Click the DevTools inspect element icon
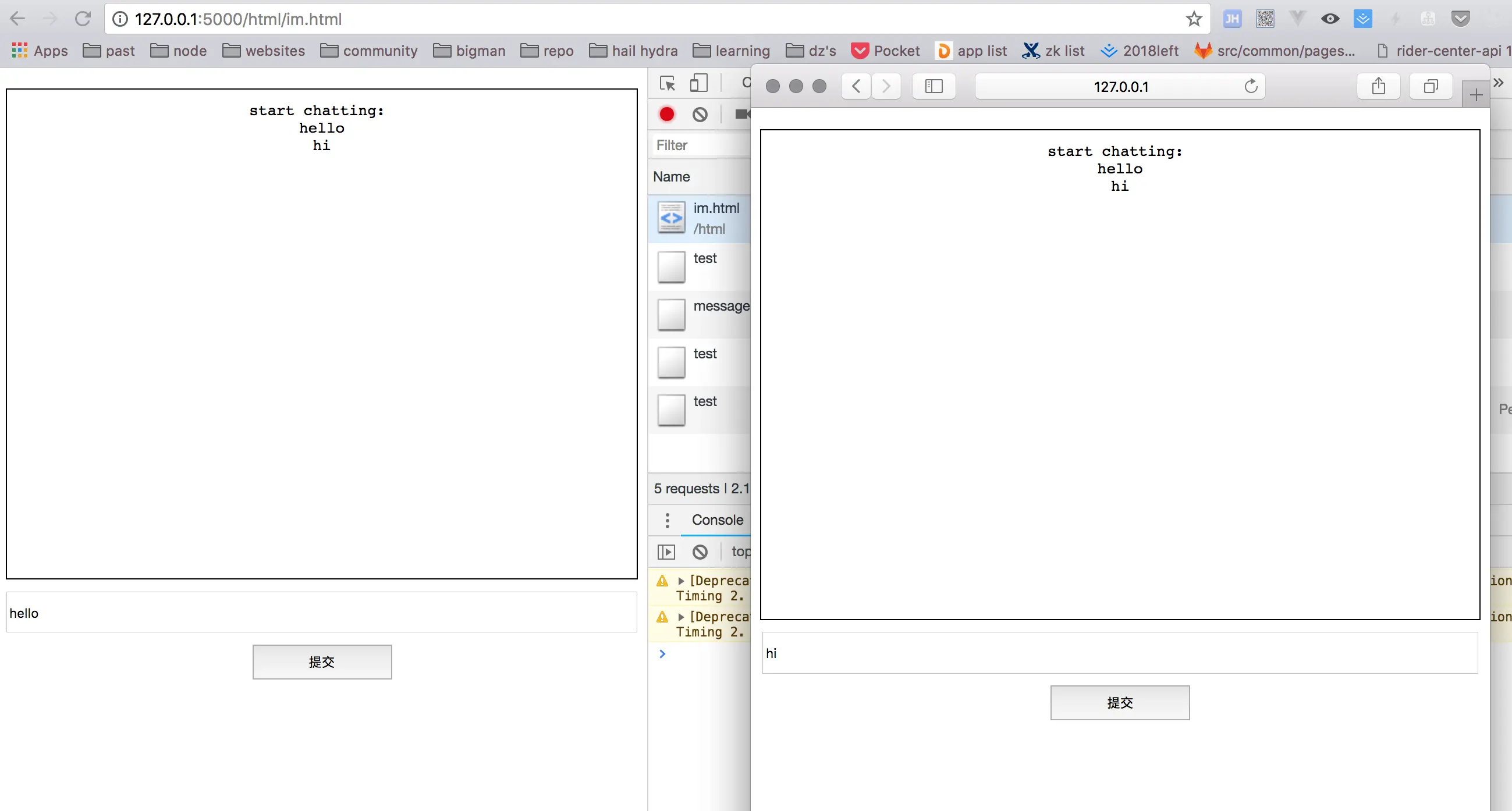 pos(668,84)
